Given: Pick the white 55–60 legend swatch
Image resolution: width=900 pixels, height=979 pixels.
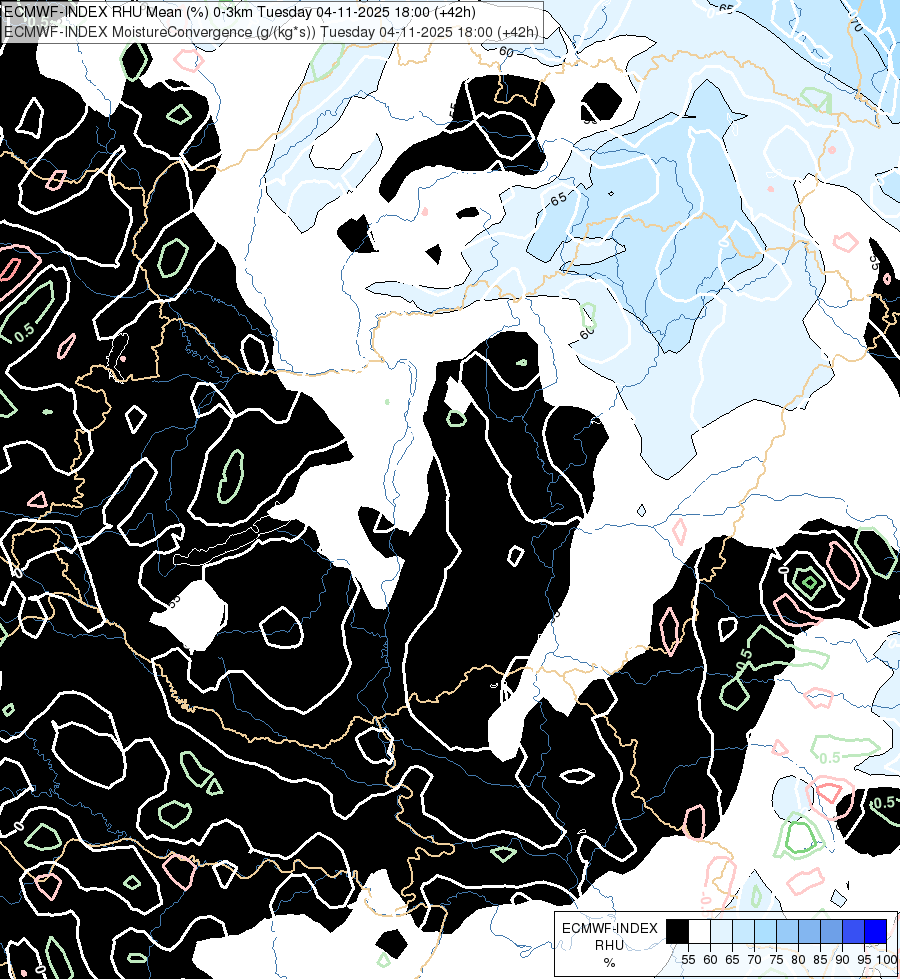Looking at the screenshot, I should click(x=700, y=931).
